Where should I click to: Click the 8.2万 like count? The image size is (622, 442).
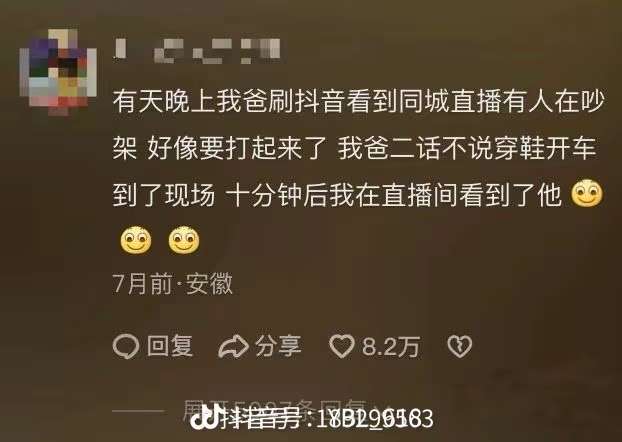click(391, 346)
